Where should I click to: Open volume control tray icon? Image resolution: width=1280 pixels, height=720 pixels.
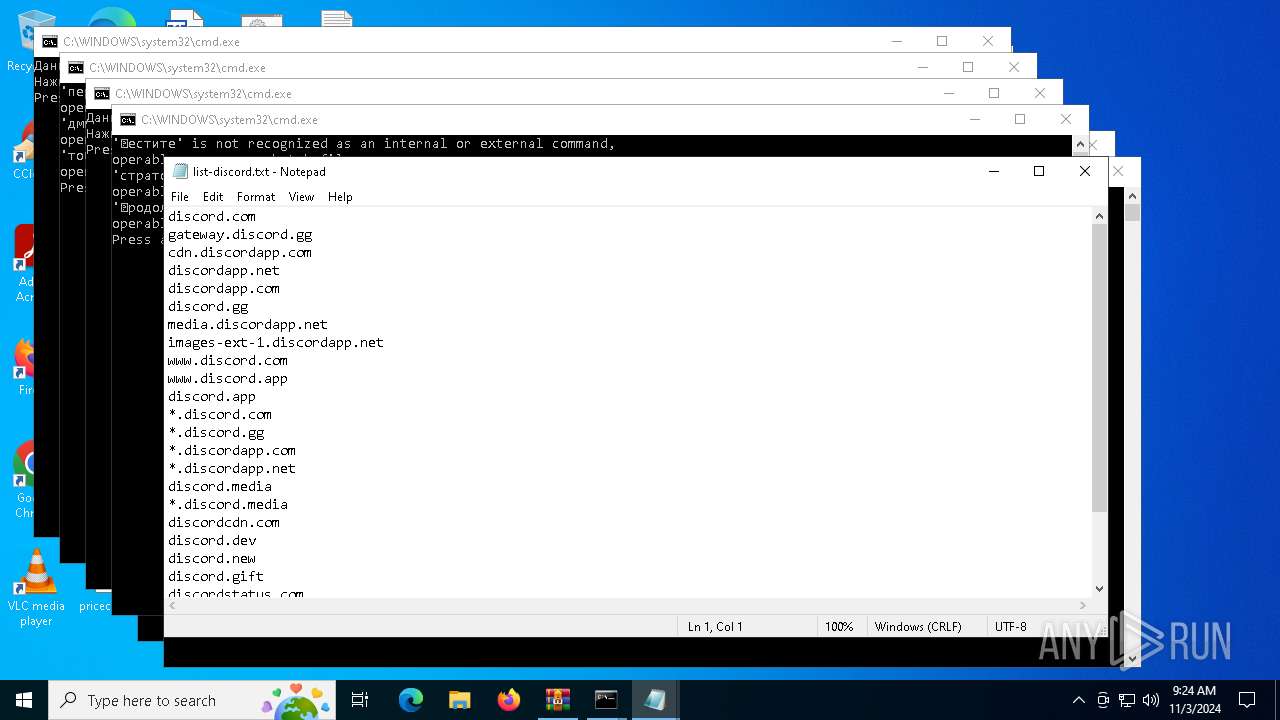tap(1151, 700)
